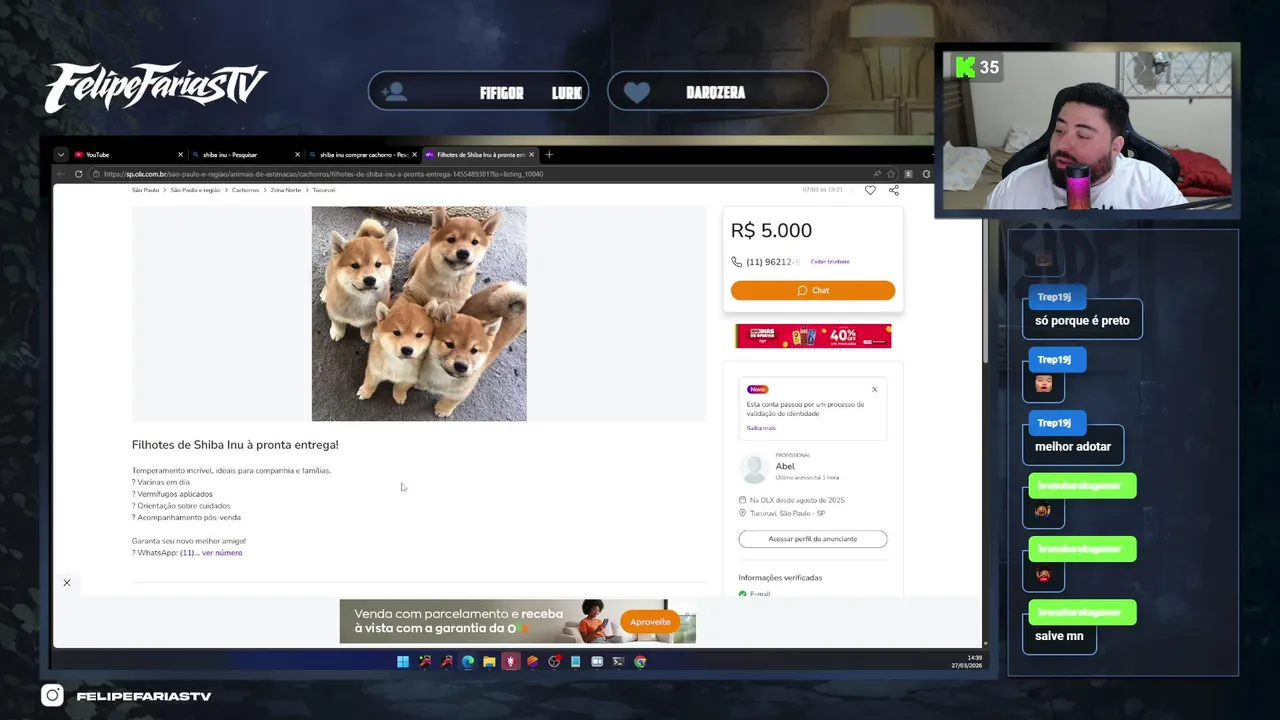1280x720 pixels.
Task: Click the 'Saiba mais' link
Action: (x=761, y=428)
